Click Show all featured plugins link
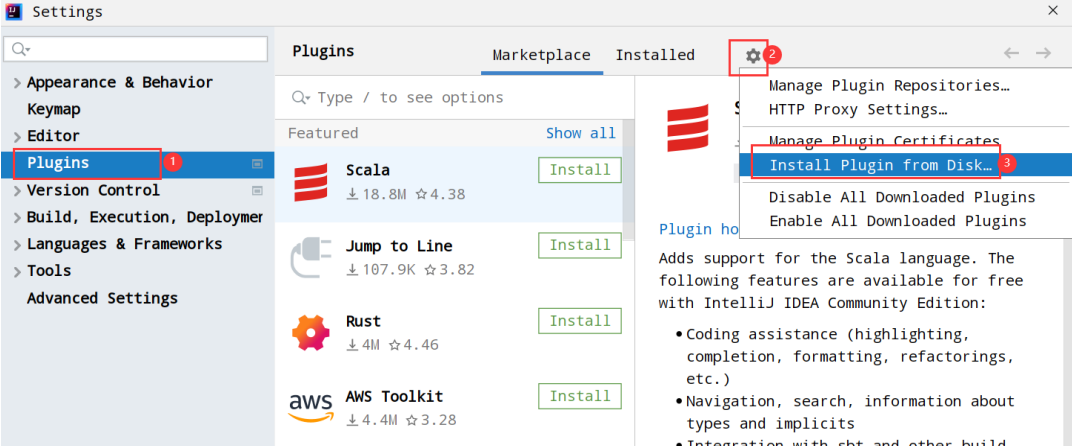Viewport: 1072px width, 446px height. click(580, 133)
